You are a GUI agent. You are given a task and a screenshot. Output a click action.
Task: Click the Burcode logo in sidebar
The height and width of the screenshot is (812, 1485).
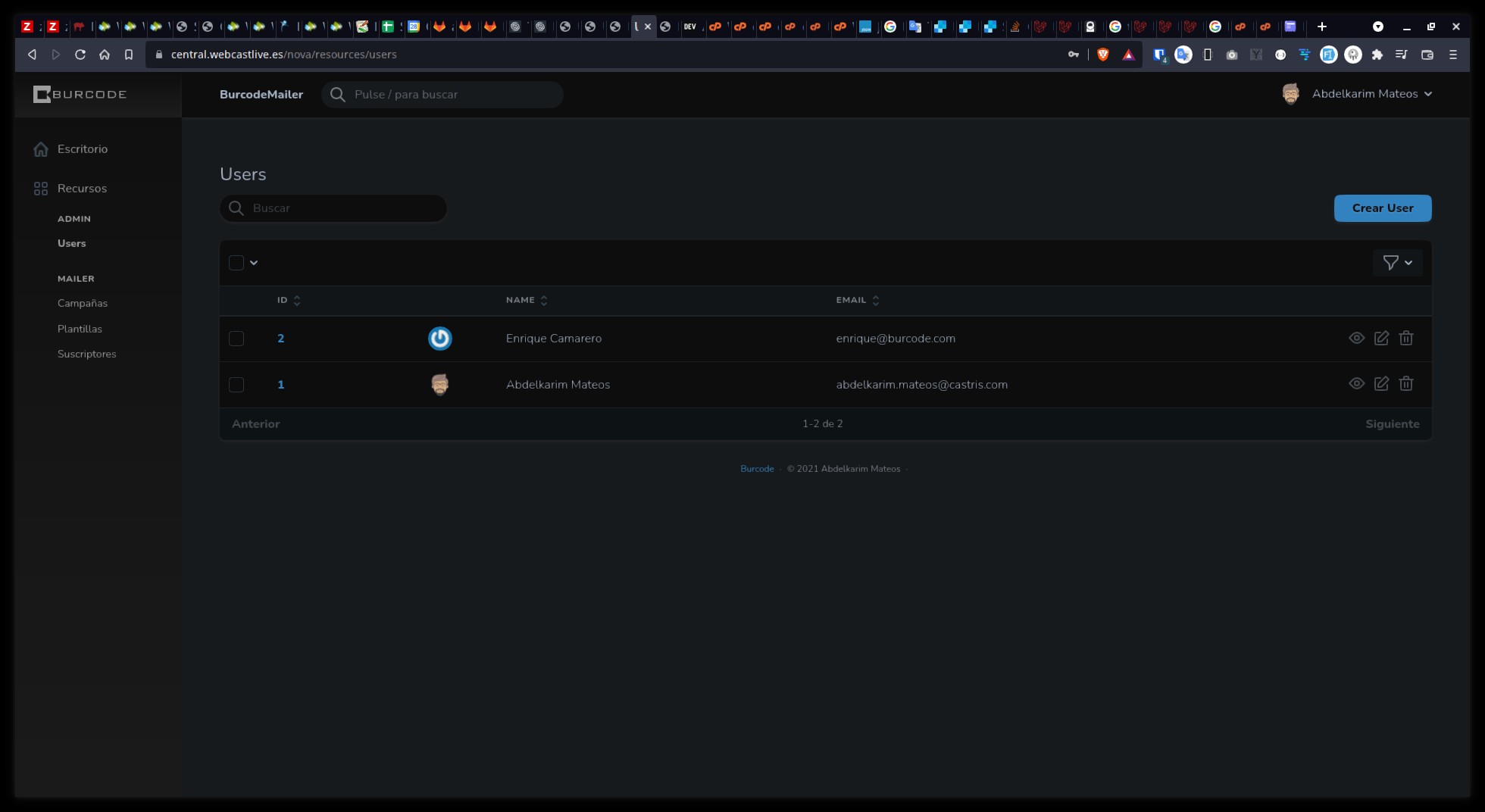click(80, 95)
